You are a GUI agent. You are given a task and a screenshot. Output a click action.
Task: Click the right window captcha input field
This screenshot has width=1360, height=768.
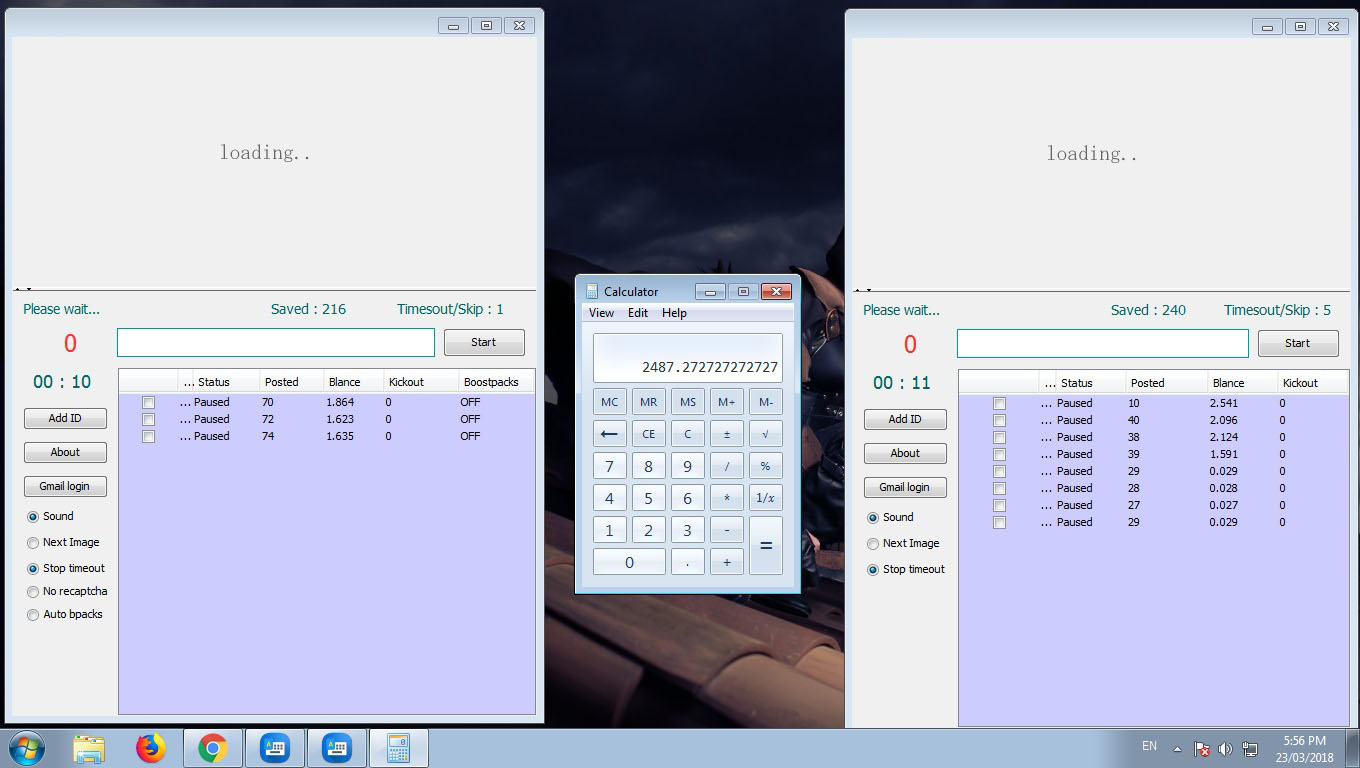coord(1103,343)
